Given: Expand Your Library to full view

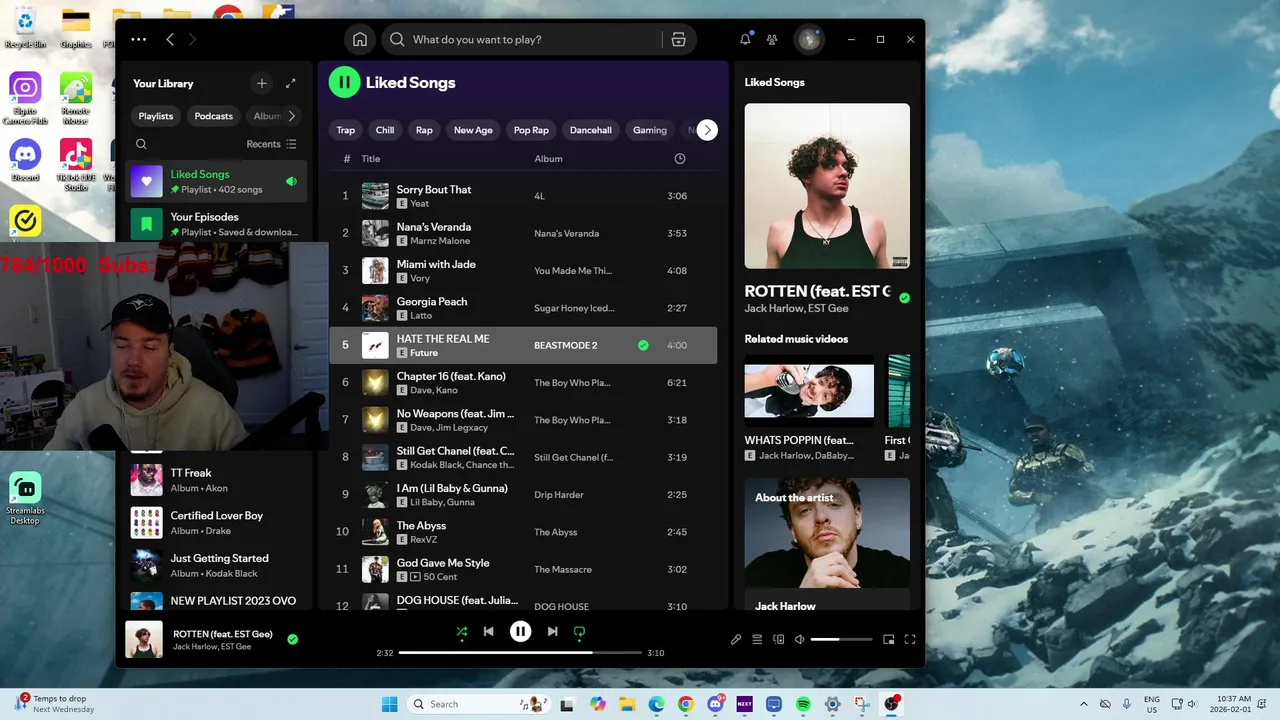Looking at the screenshot, I should [x=291, y=83].
